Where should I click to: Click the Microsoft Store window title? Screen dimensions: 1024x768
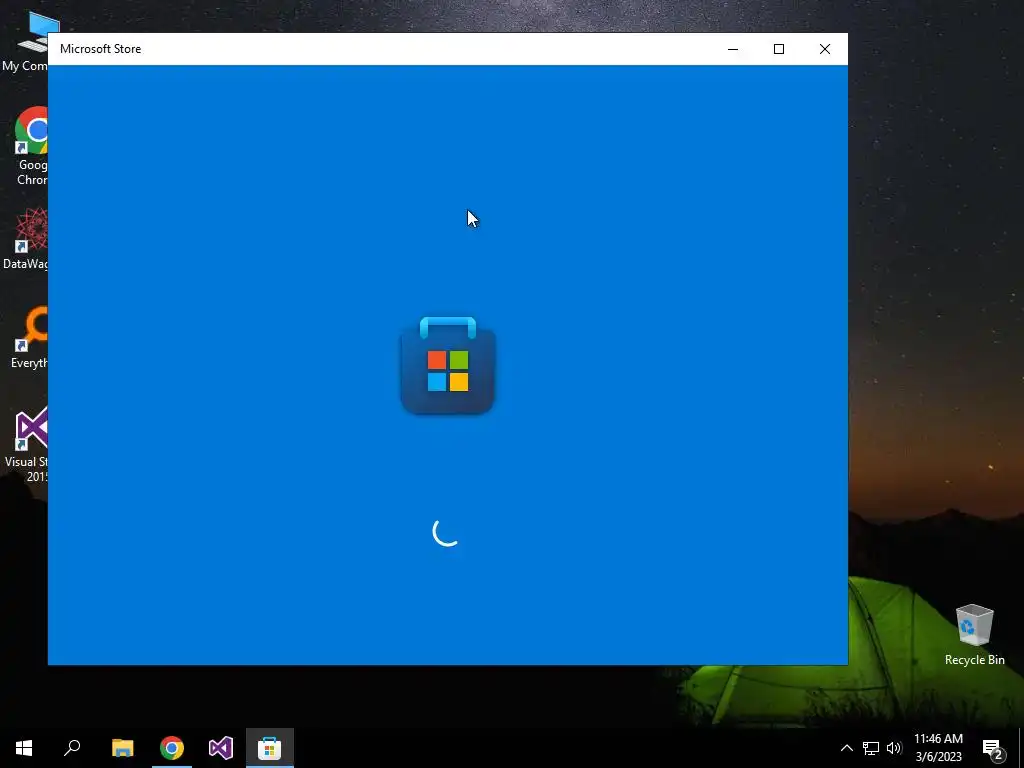(101, 49)
